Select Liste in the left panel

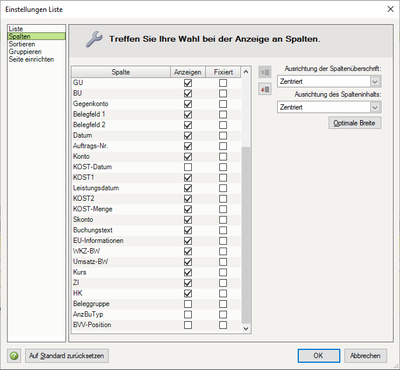tap(37, 29)
